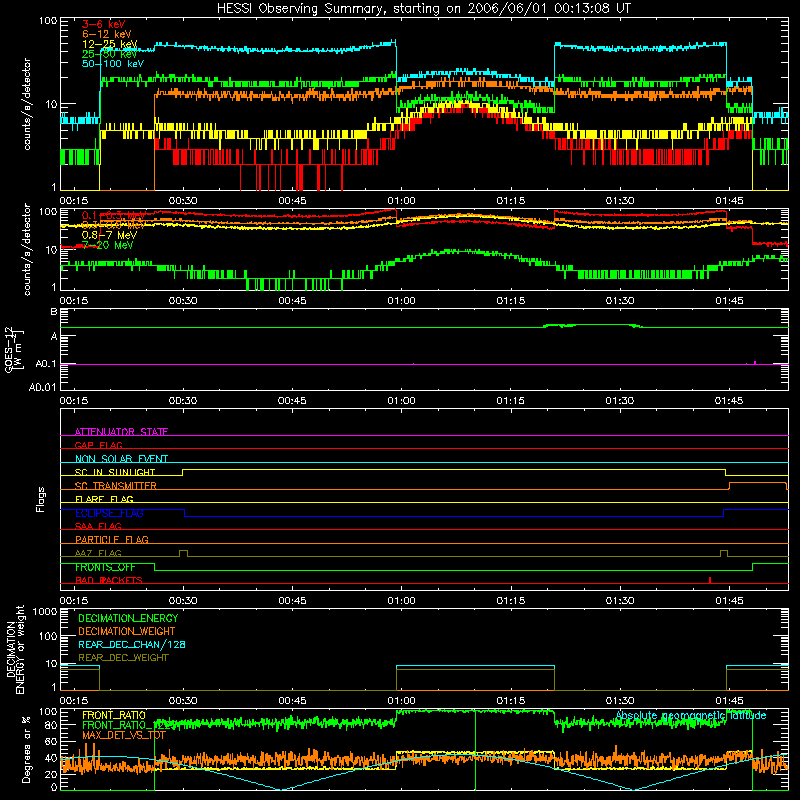
Task: Click the 01:15 time label under top keV panel
Action: click(510, 201)
